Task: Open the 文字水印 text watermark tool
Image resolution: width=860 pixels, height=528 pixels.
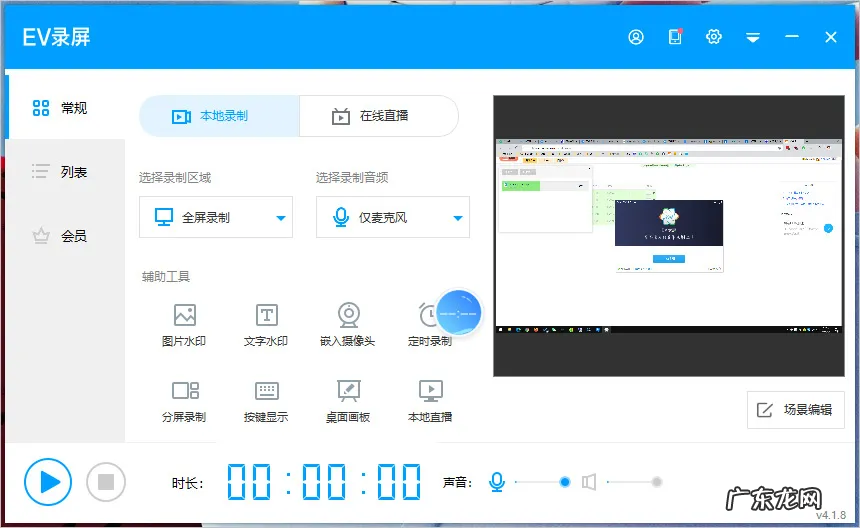Action: pos(266,325)
